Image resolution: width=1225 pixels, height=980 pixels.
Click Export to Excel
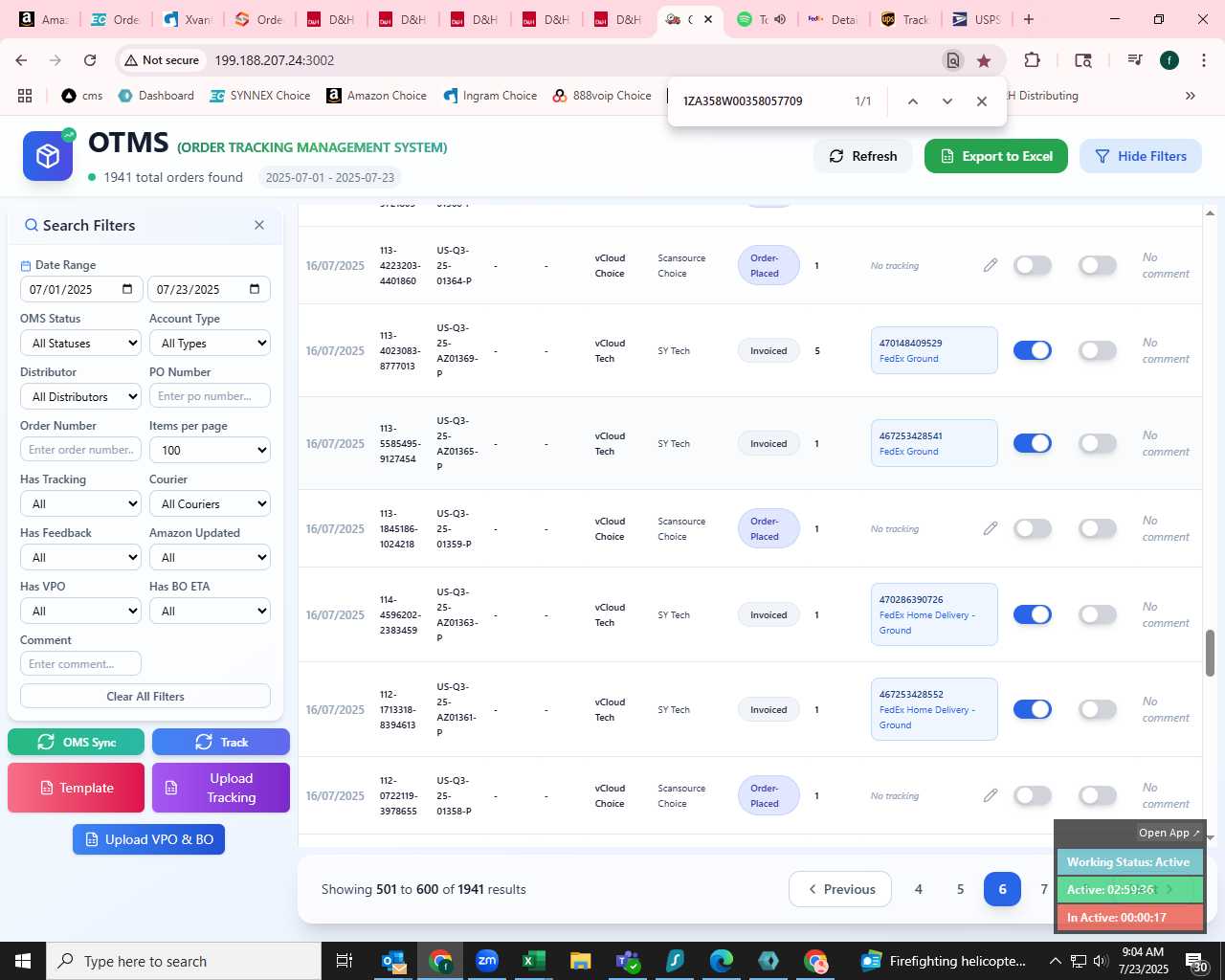(x=996, y=156)
